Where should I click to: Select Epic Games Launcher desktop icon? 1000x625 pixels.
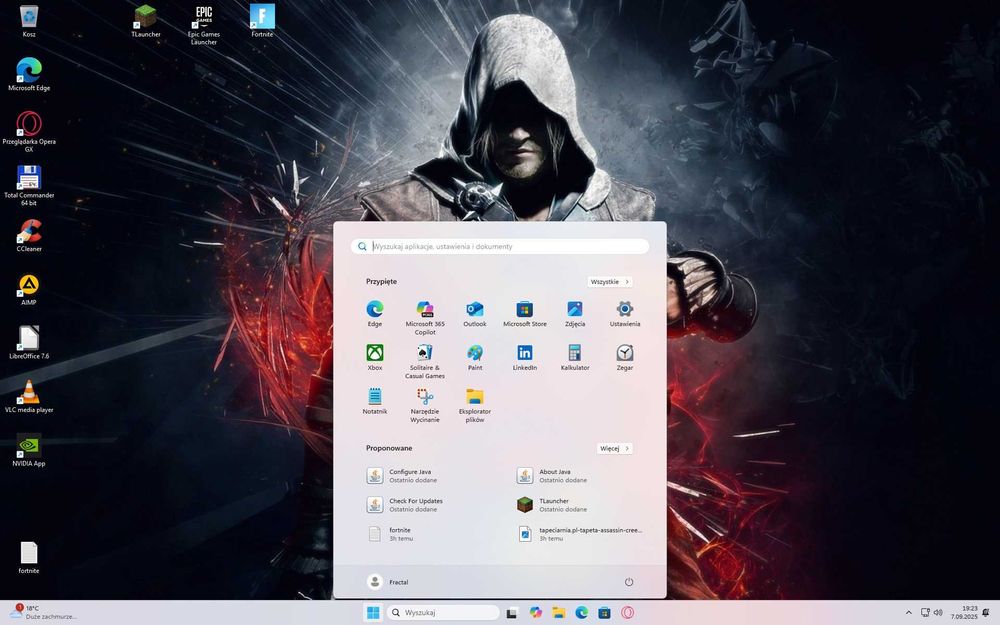point(203,25)
